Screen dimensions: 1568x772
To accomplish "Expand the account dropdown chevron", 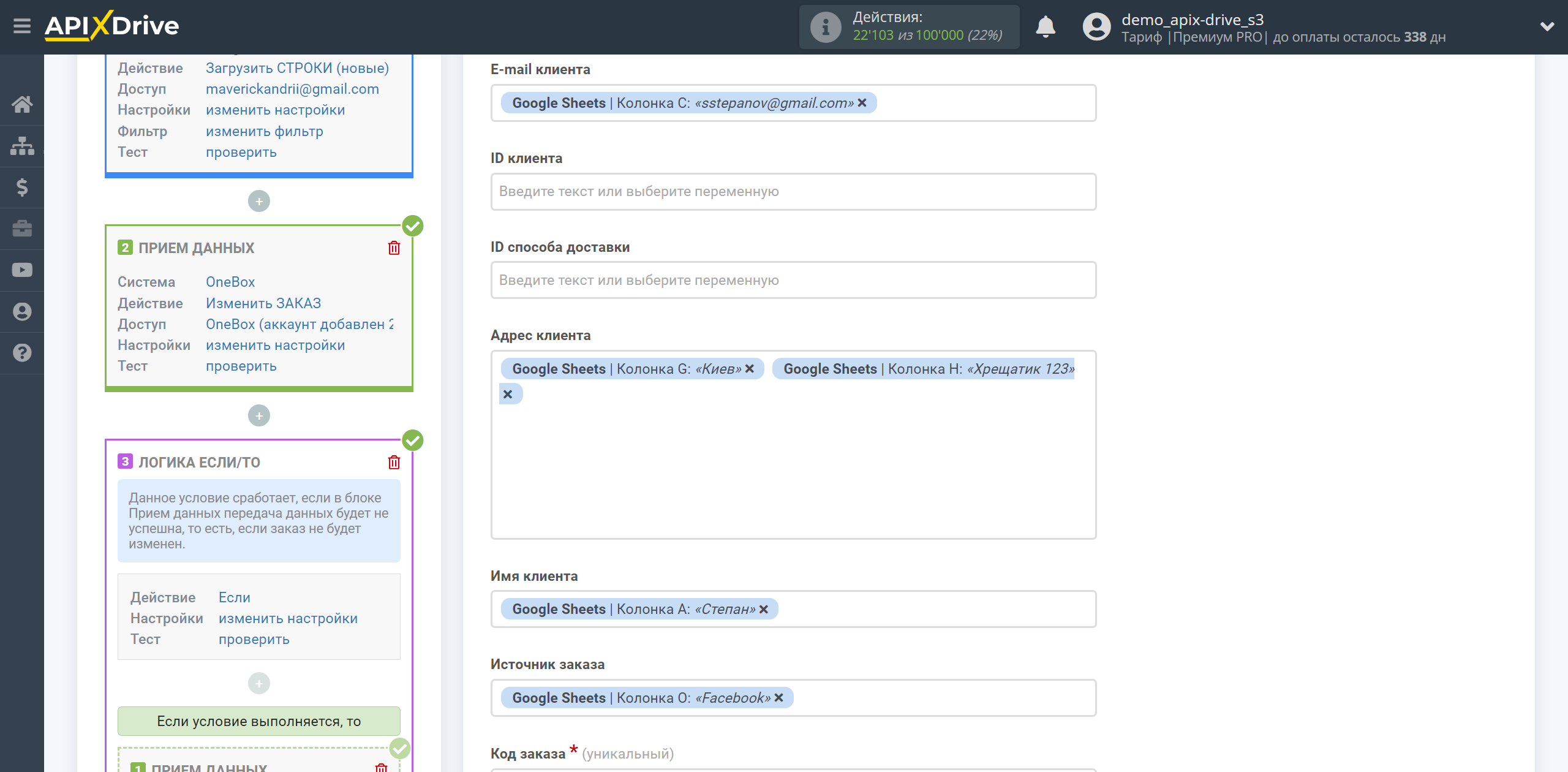I will 1547,27.
